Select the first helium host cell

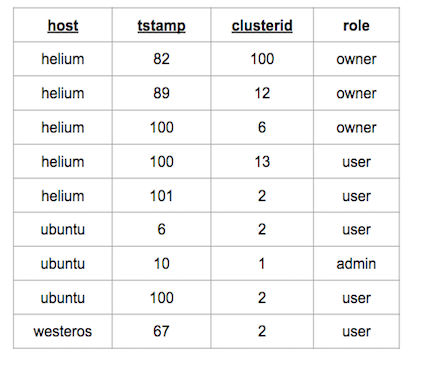(63, 59)
